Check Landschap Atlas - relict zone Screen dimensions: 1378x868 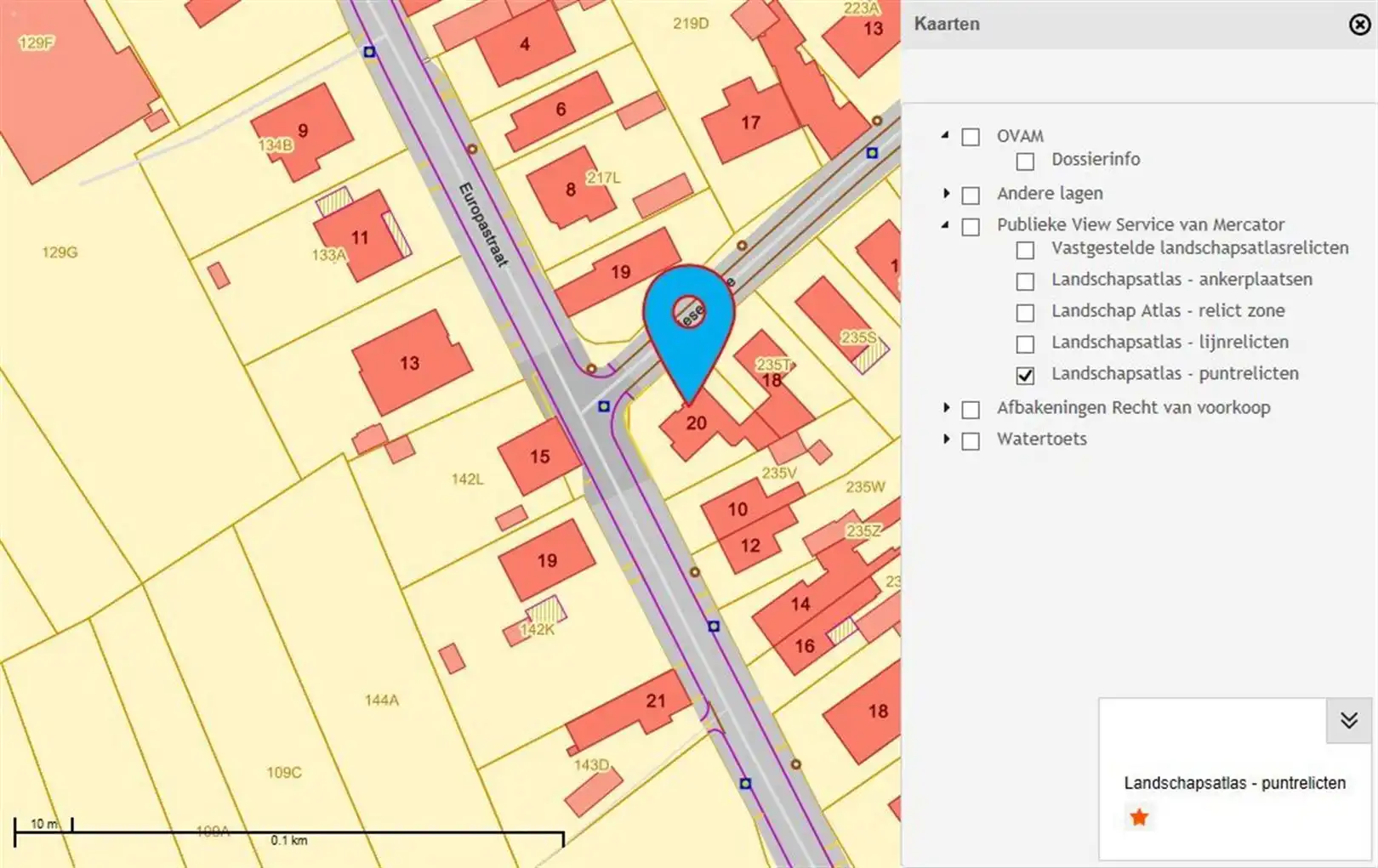click(x=1025, y=312)
